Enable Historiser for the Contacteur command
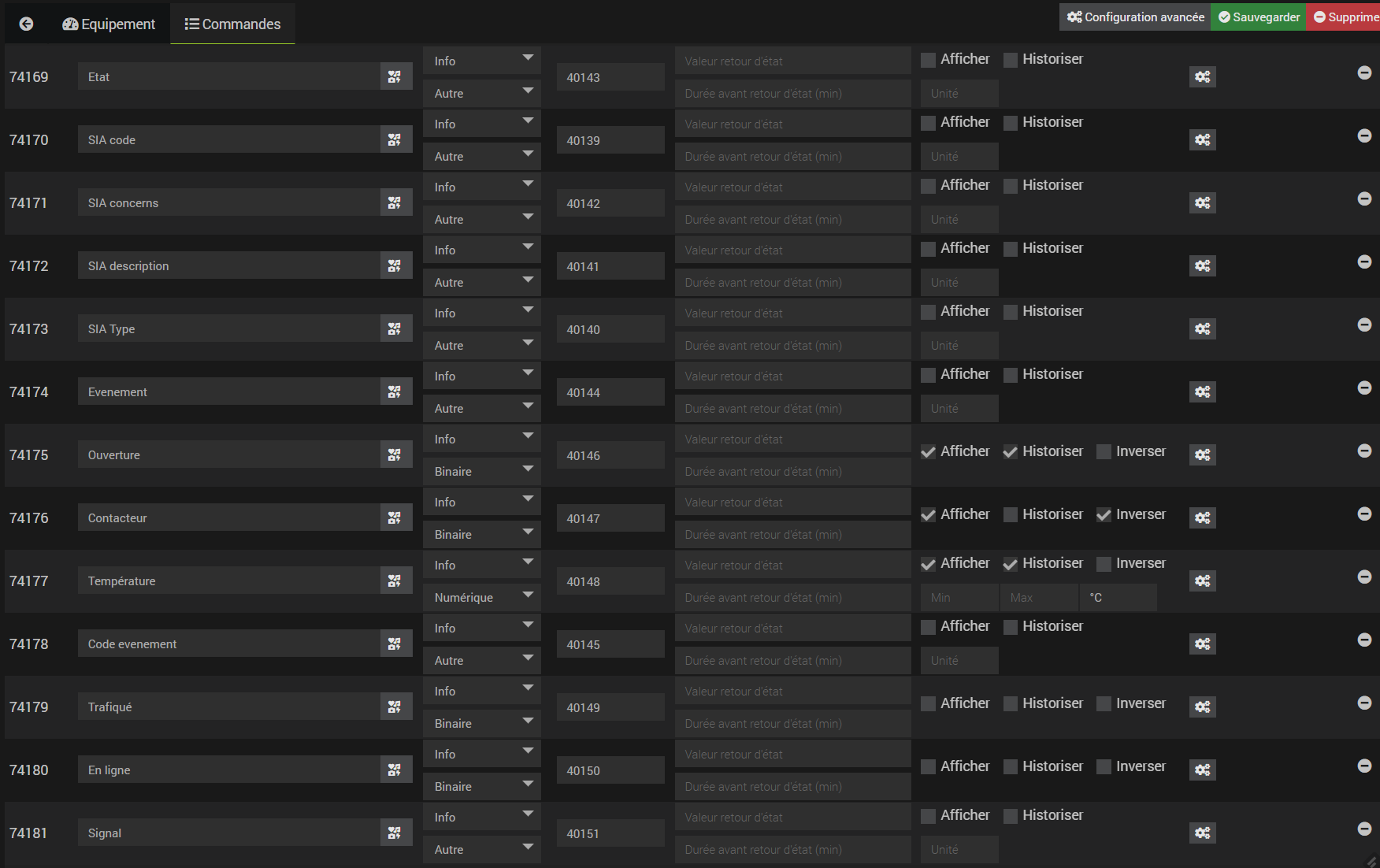Viewport: 1380px width, 868px height. [x=1011, y=515]
